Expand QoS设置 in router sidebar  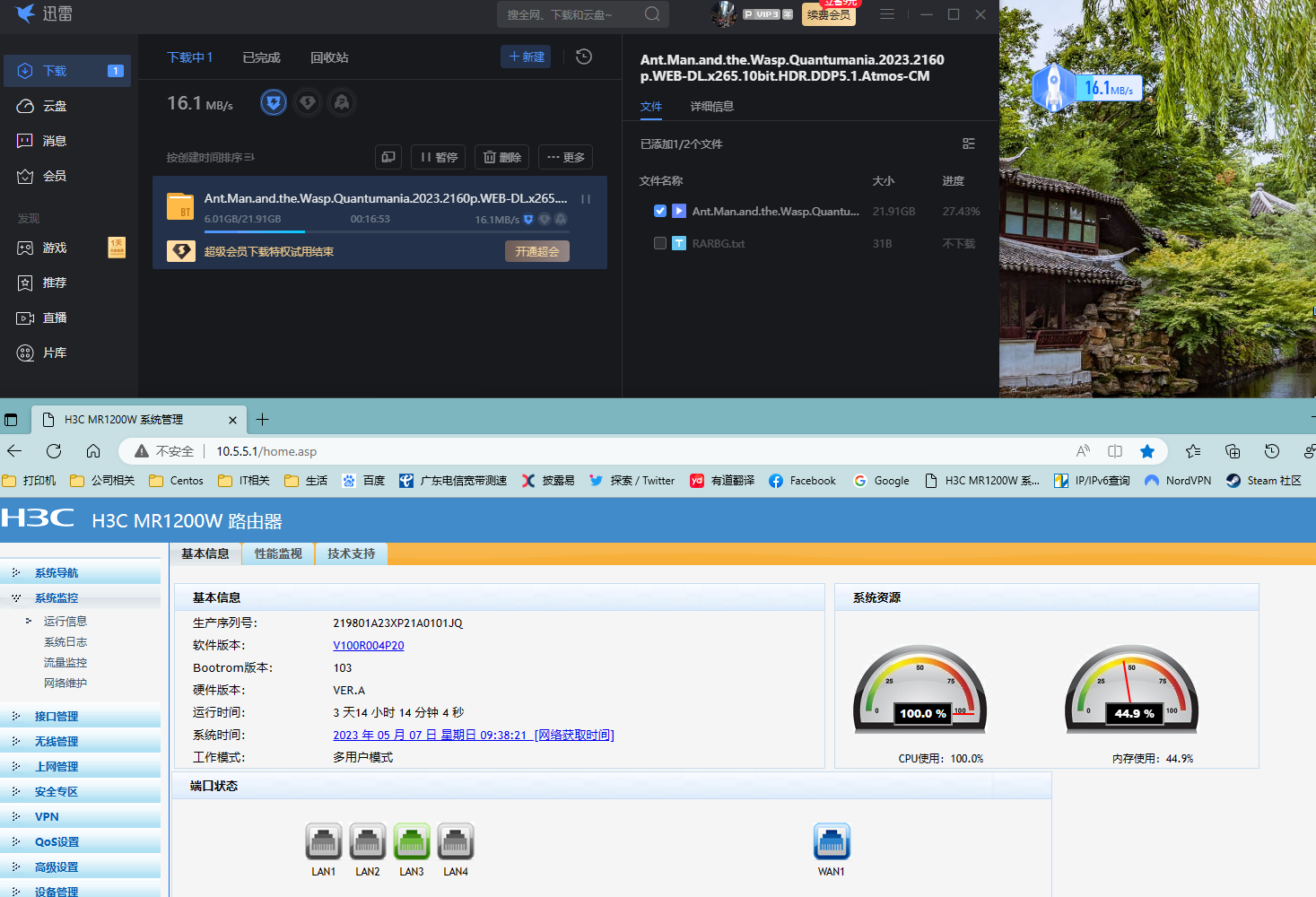pyautogui.click(x=57, y=842)
